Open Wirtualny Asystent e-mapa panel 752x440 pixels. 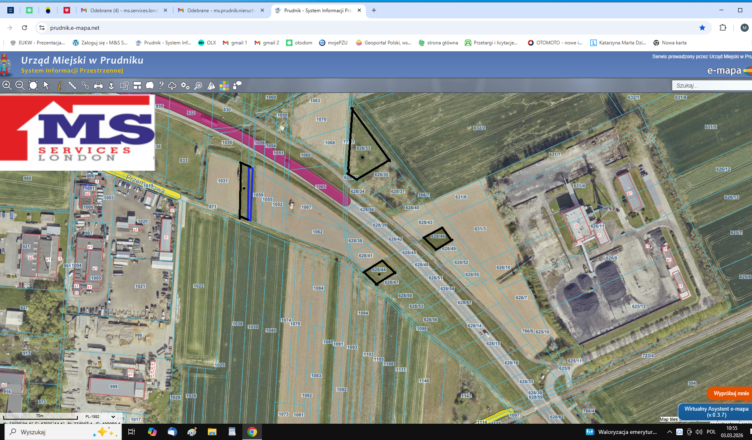coord(714,411)
